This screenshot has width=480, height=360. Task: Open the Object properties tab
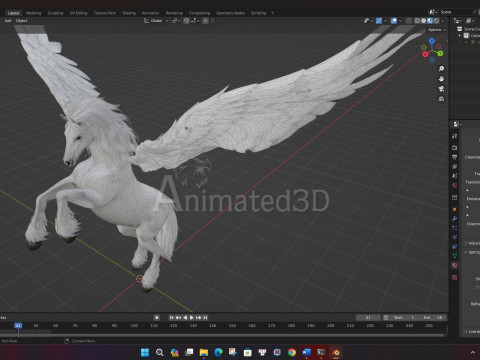455,209
